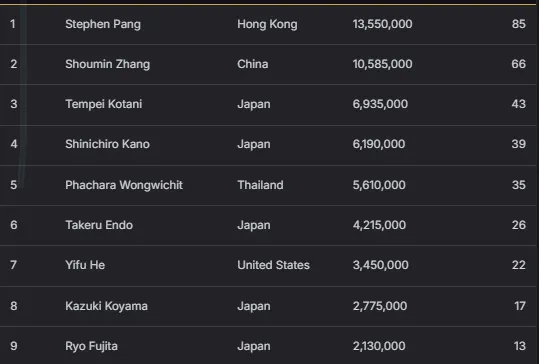Click Kazuki Koyama name

click(106, 306)
